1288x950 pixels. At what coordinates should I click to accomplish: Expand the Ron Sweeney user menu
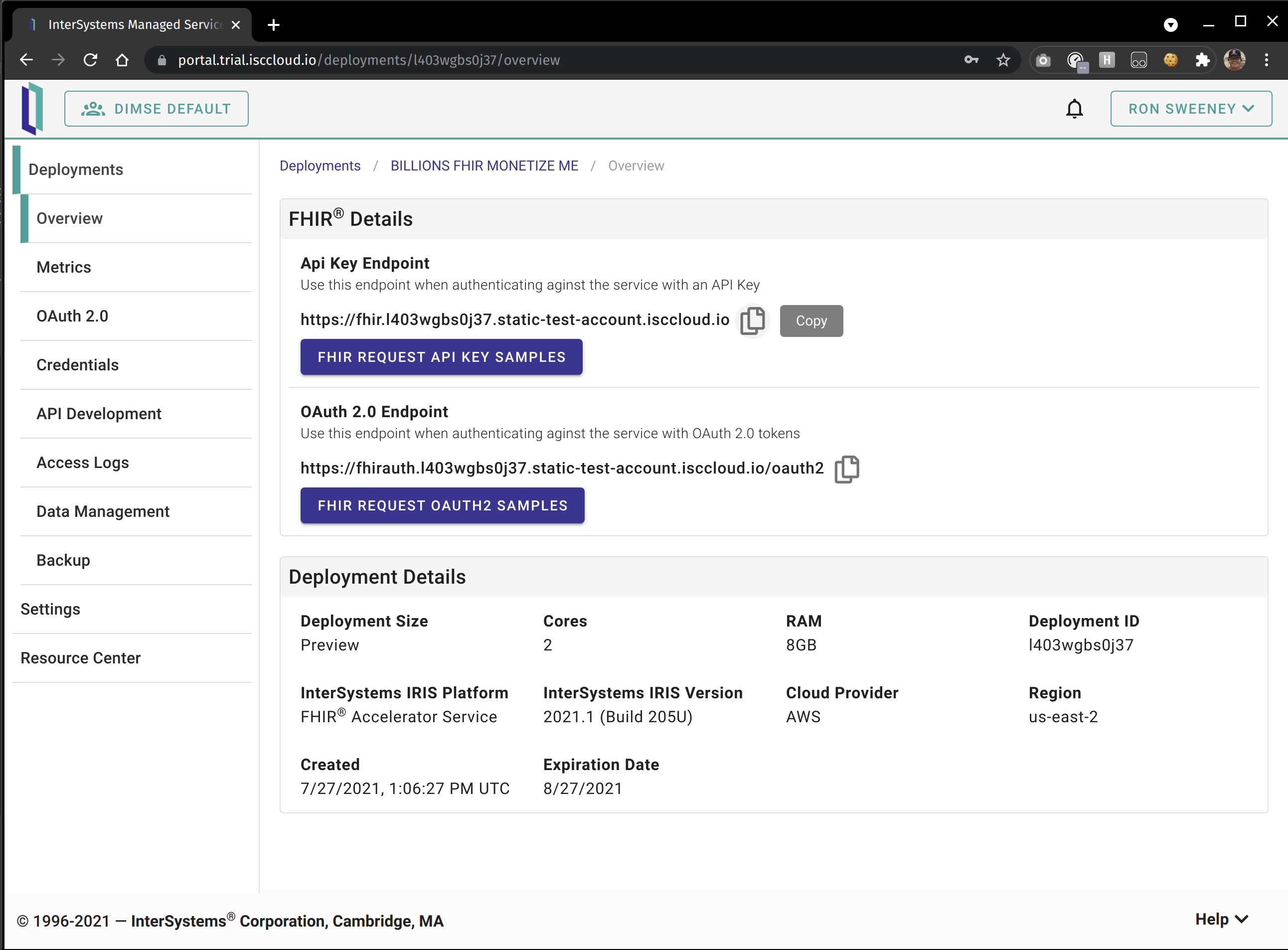click(1191, 109)
